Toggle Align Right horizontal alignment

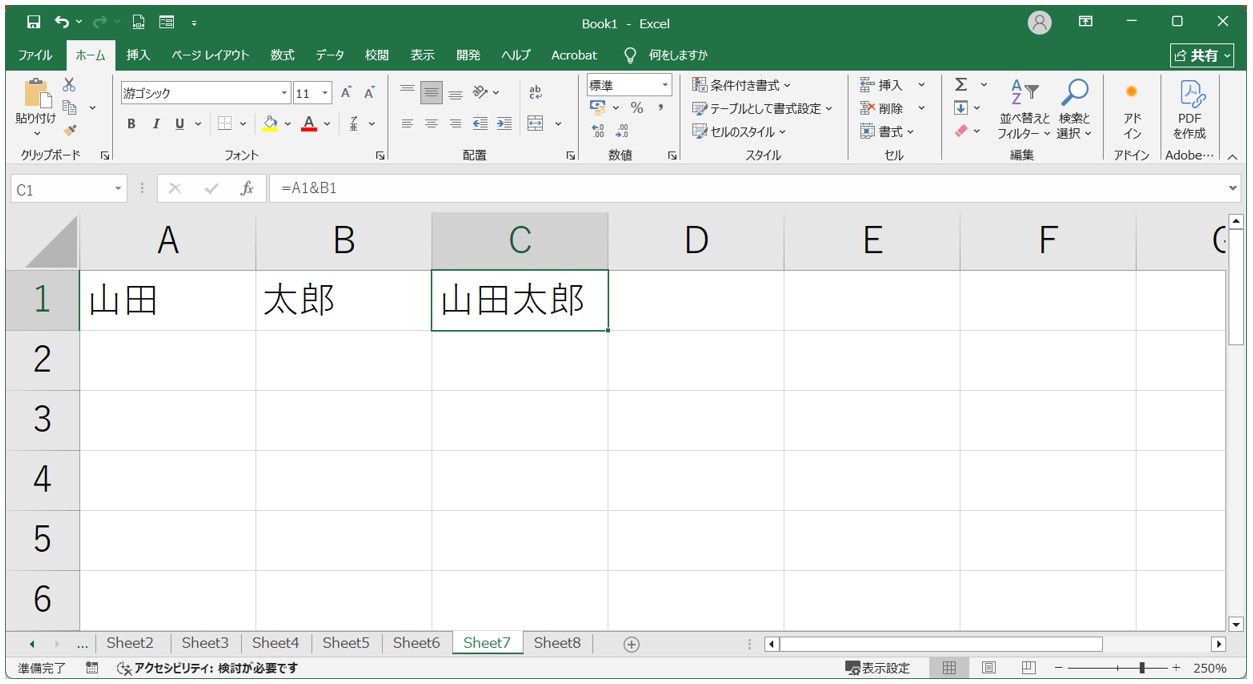pyautogui.click(x=455, y=124)
